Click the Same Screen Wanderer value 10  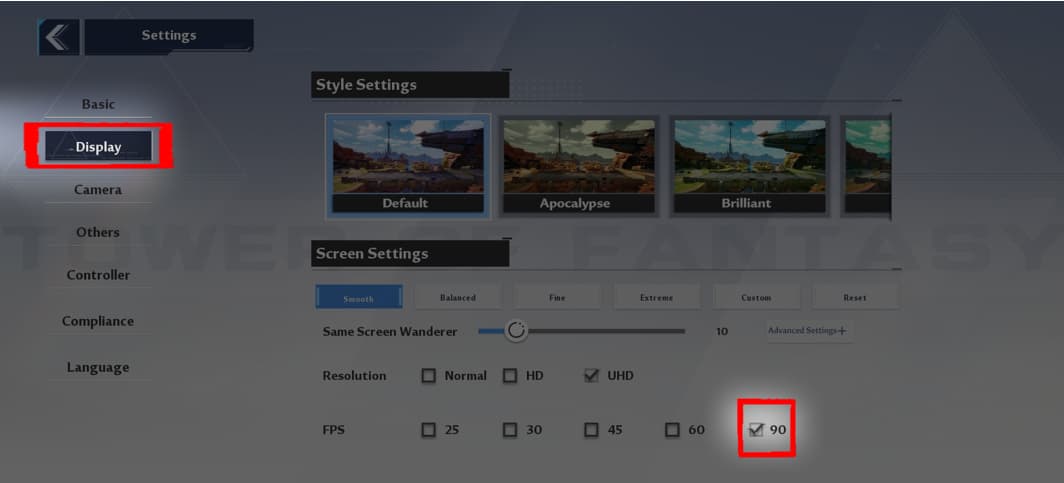[722, 332]
